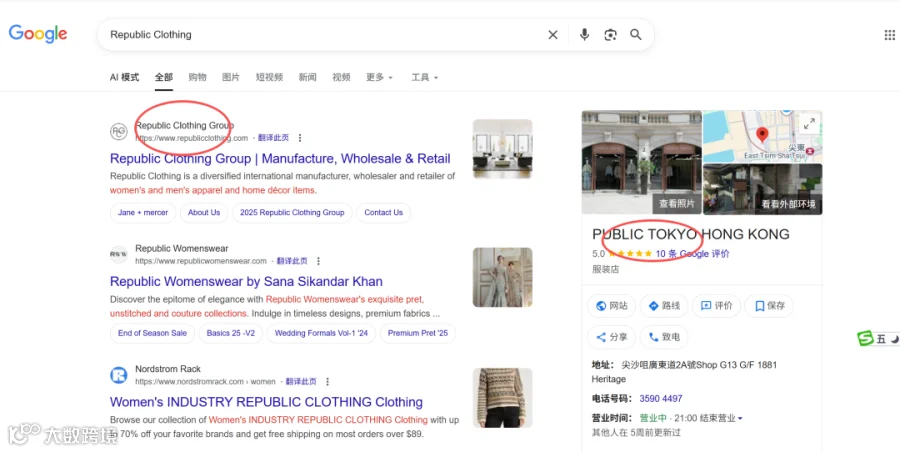This screenshot has width=900, height=452.
Task: Click the Contact Us sitelink chip
Action: point(383,213)
